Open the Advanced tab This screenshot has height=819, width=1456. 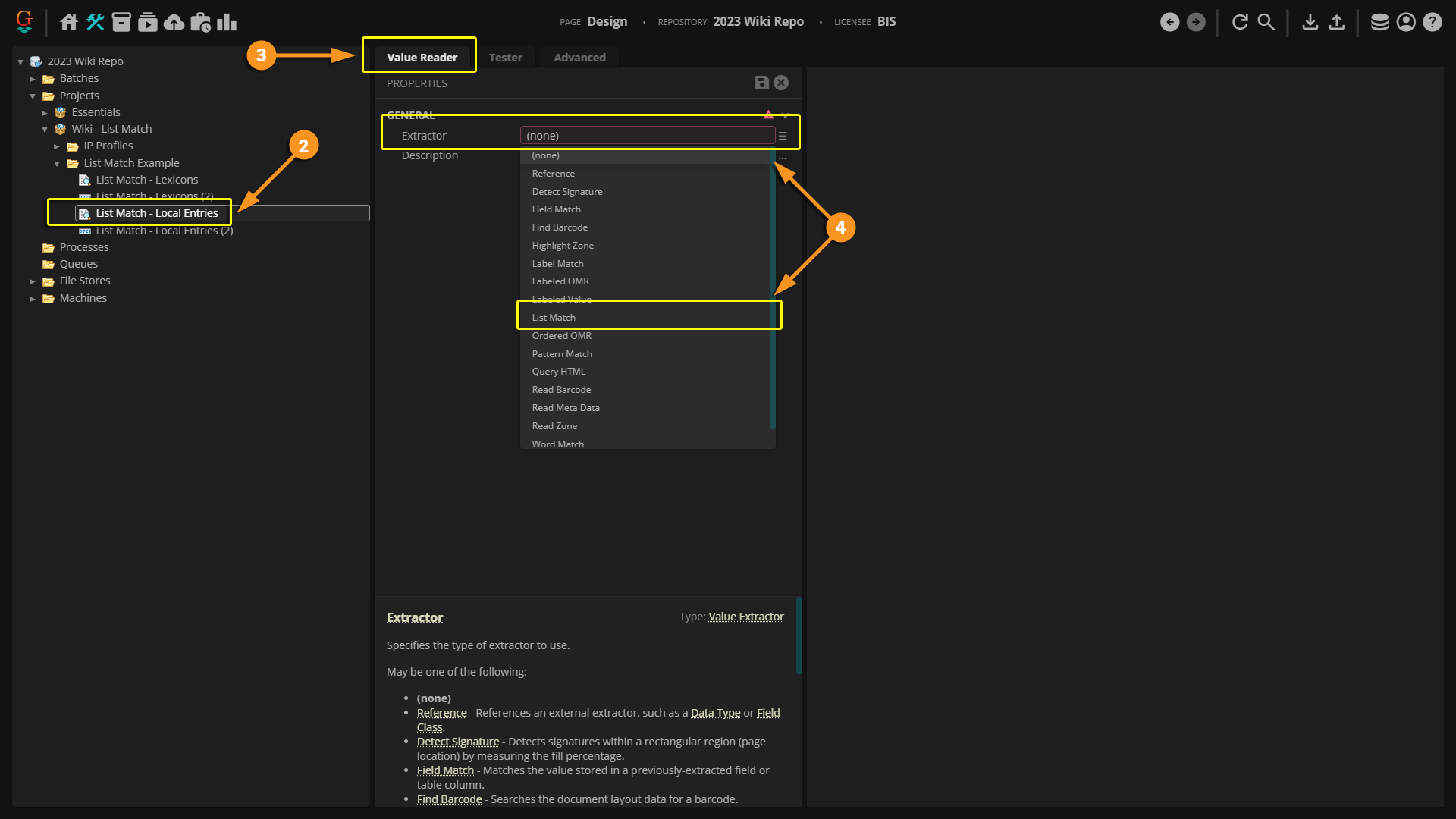pos(579,58)
